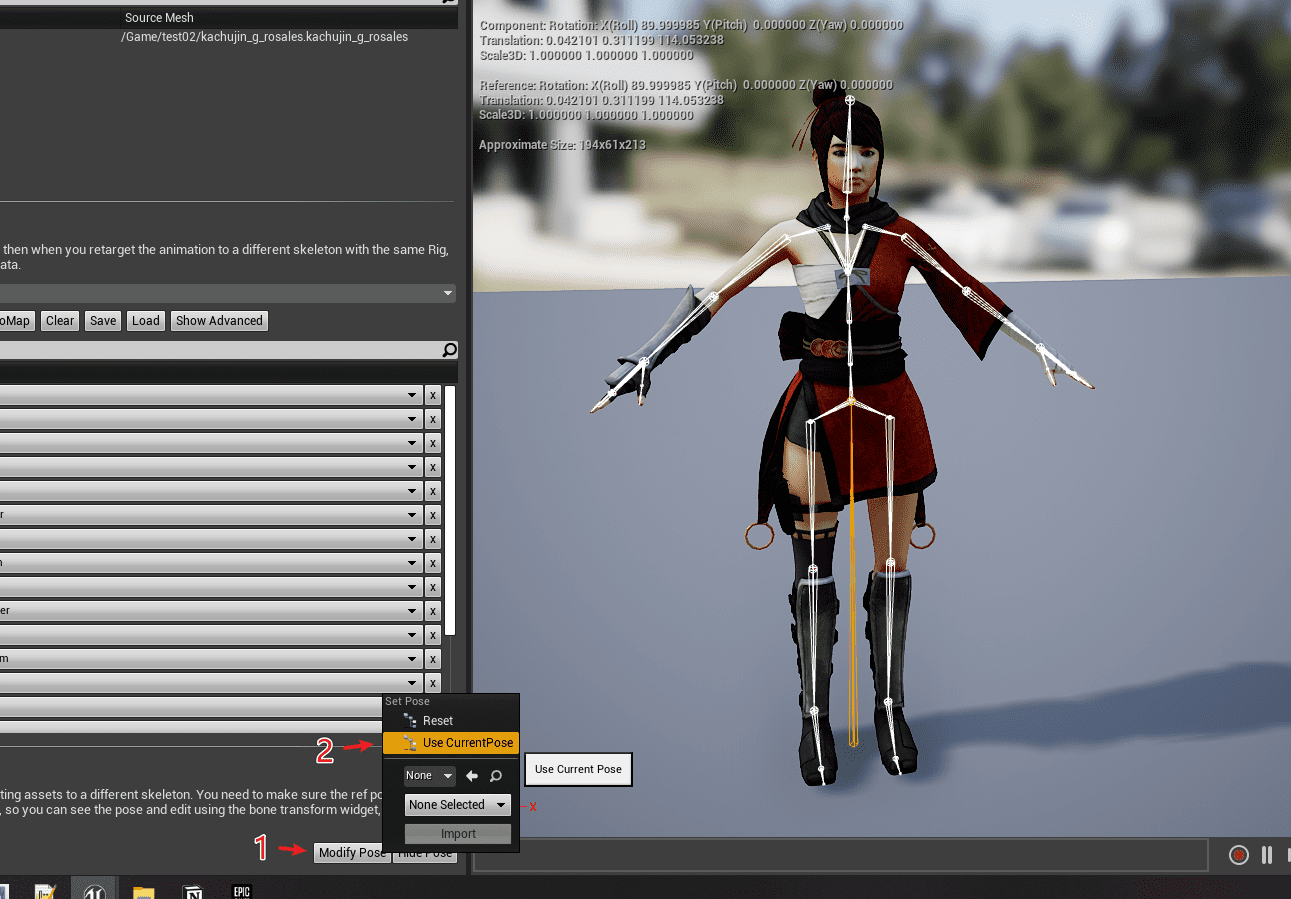Click the Save button for rig mapping
1291x899 pixels.
point(102,321)
